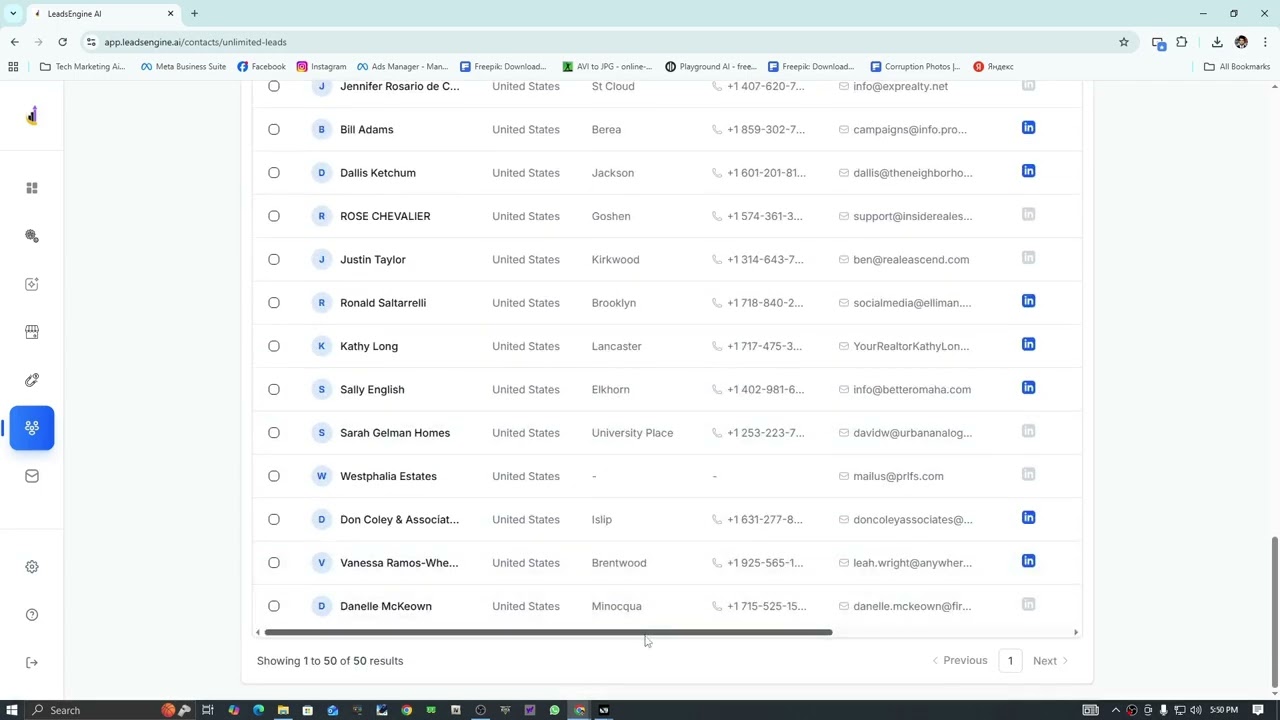Reload the page in Chrome
The height and width of the screenshot is (720, 1280).
tap(62, 42)
